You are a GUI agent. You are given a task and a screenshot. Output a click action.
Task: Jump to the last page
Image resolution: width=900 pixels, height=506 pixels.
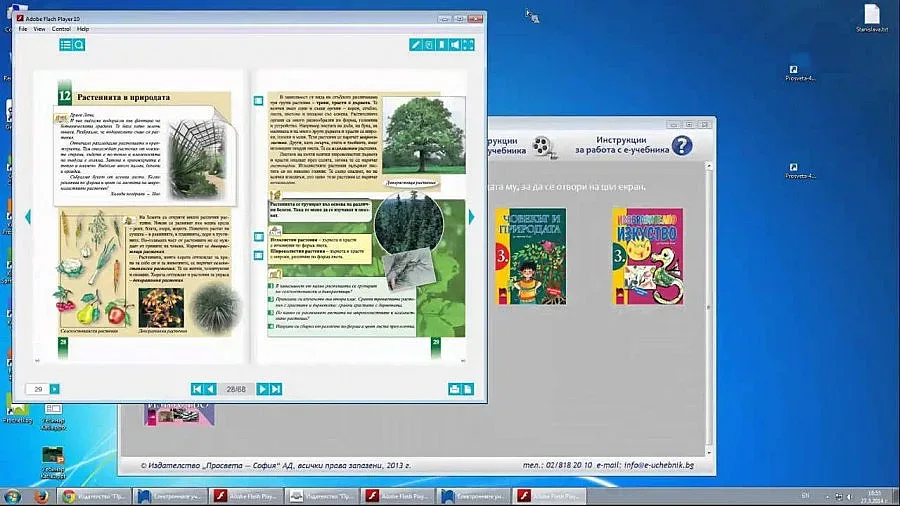pyautogui.click(x=276, y=389)
